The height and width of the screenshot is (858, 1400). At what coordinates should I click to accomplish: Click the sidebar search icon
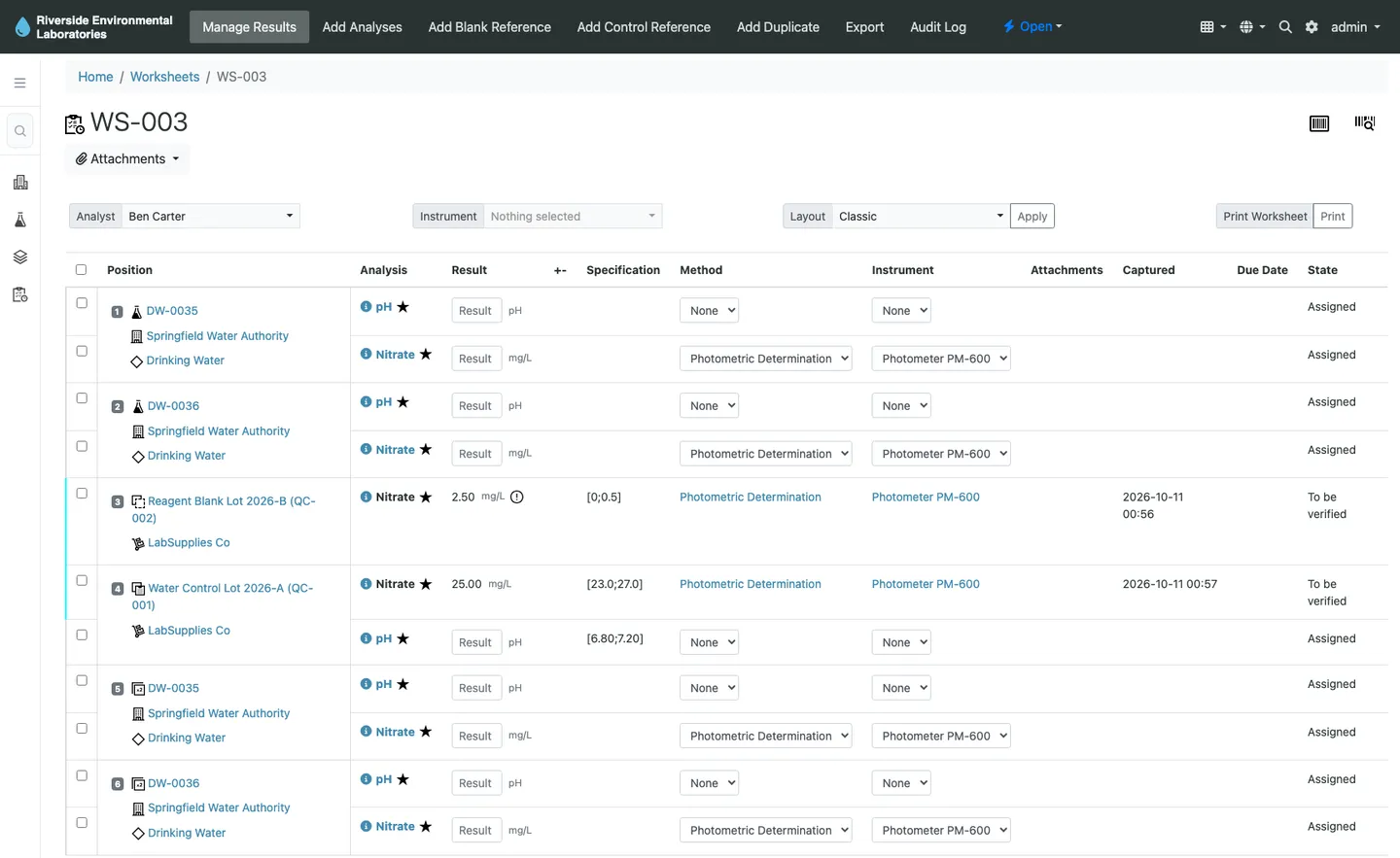(x=20, y=131)
